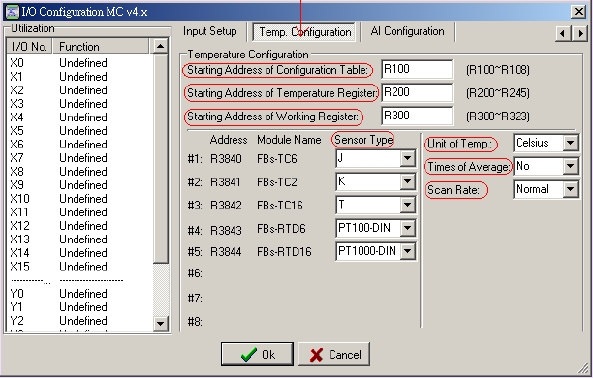
Task: Expand the PT1000-DIN sensor dropdown for FBs-RTD16
Action: click(x=407, y=251)
